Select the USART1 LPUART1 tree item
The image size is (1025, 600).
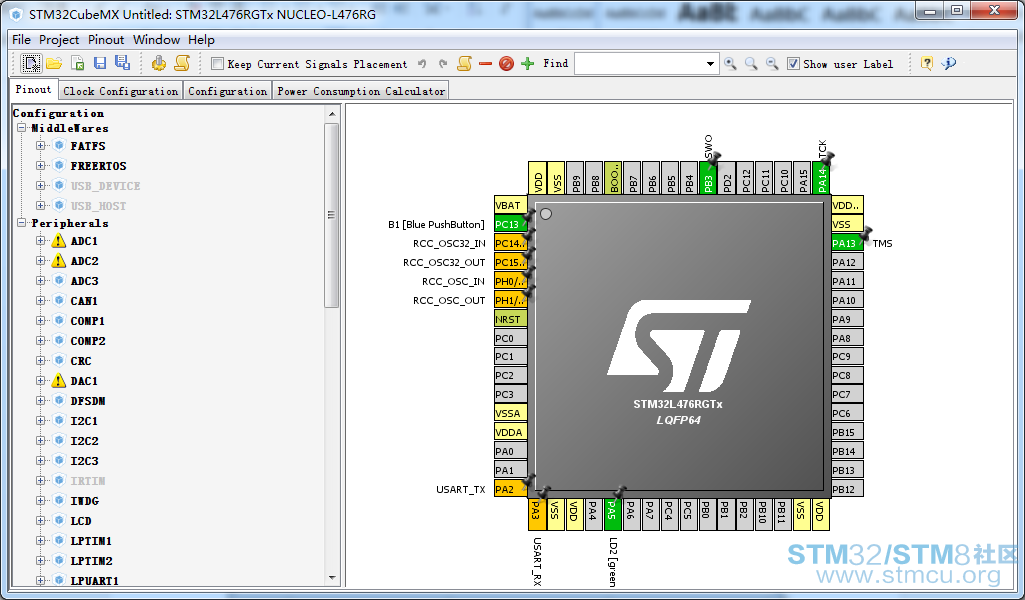click(x=95, y=580)
